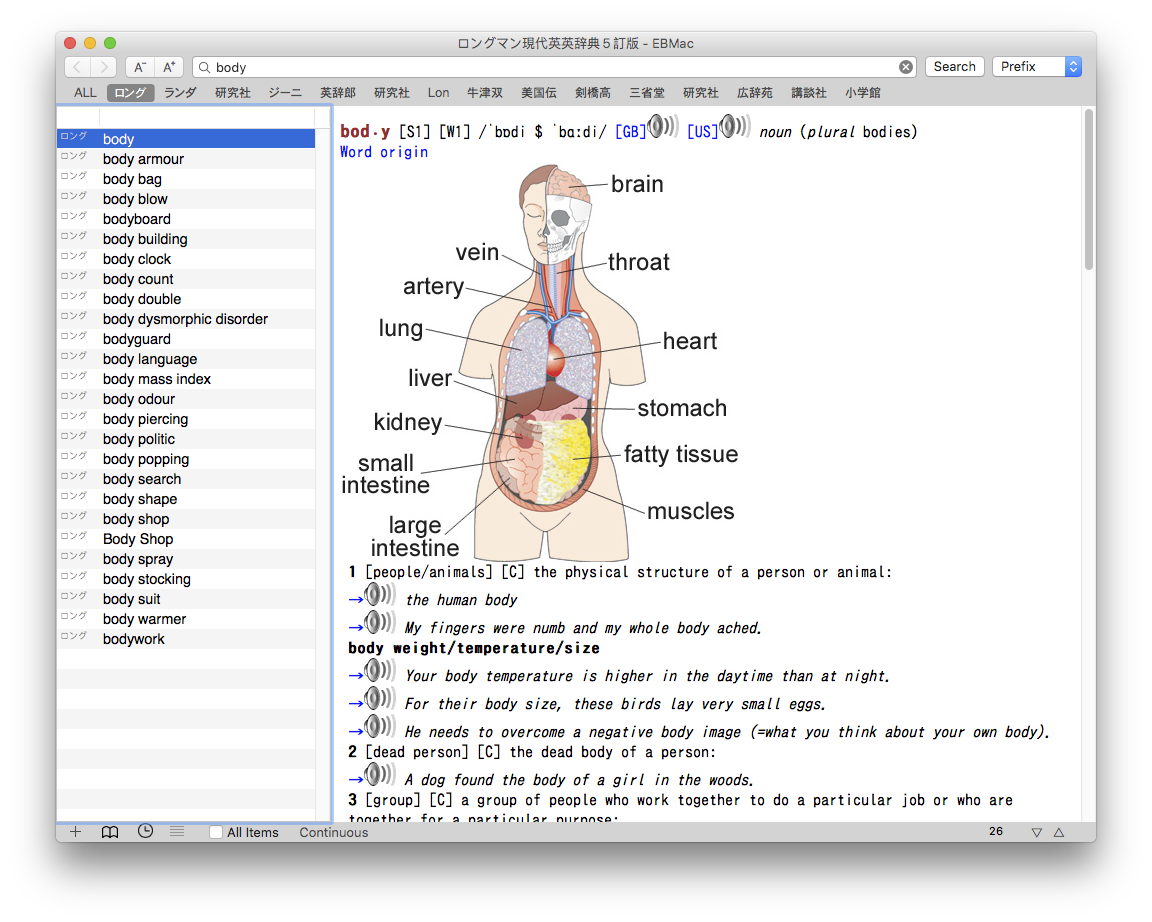
Task: Go forward with the right arrow button
Action: pos(104,67)
